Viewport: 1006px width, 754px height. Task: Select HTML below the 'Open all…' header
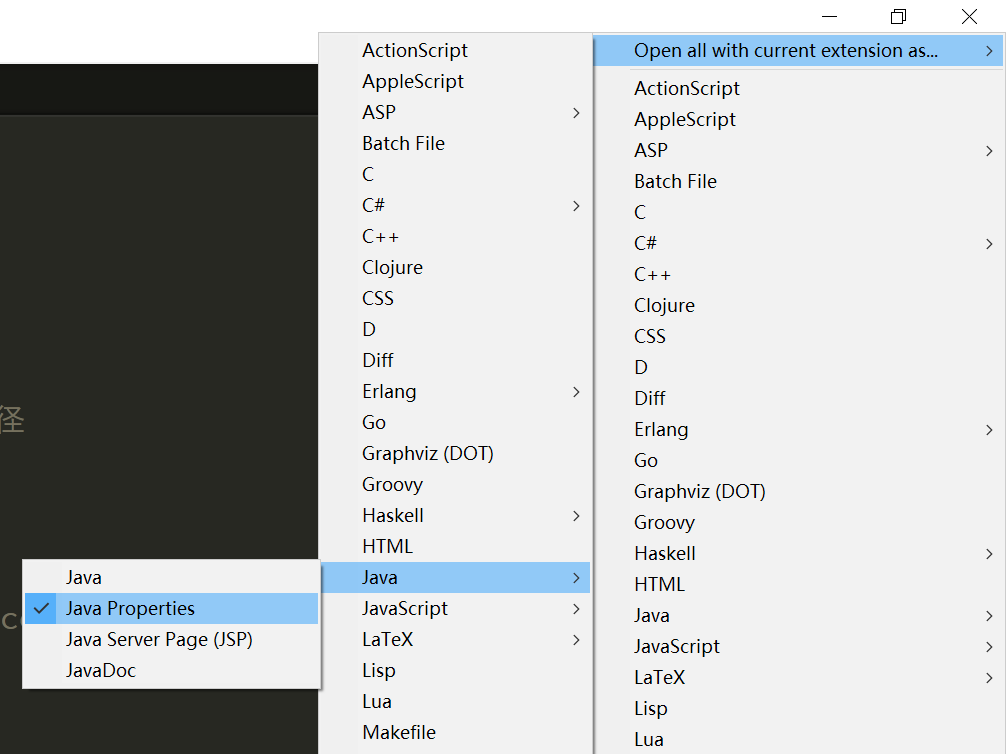[798, 585]
